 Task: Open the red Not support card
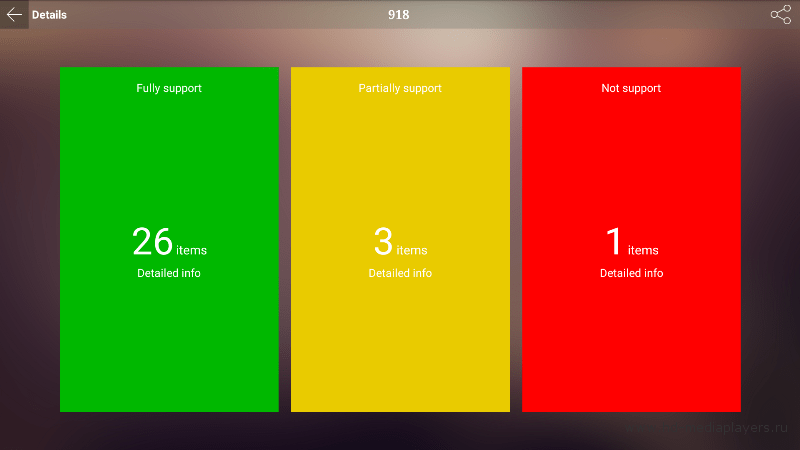tap(631, 239)
